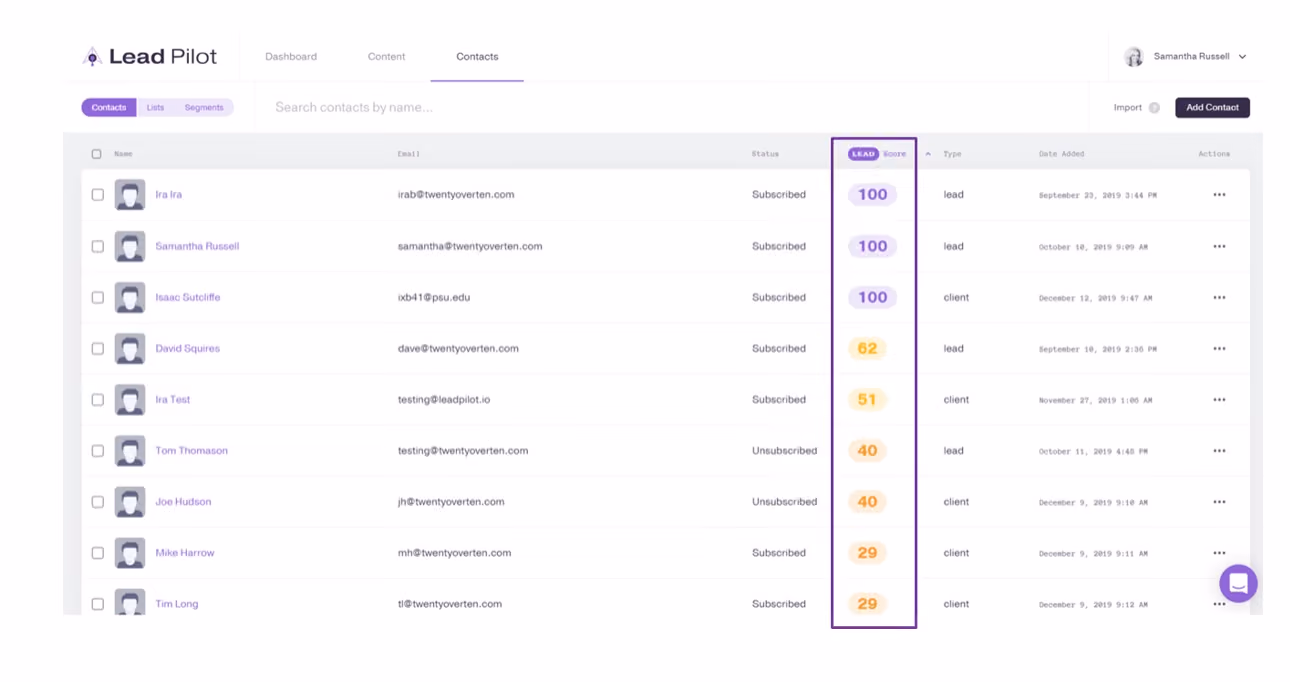Open the Content tab
The height and width of the screenshot is (682, 1290).
click(x=386, y=57)
